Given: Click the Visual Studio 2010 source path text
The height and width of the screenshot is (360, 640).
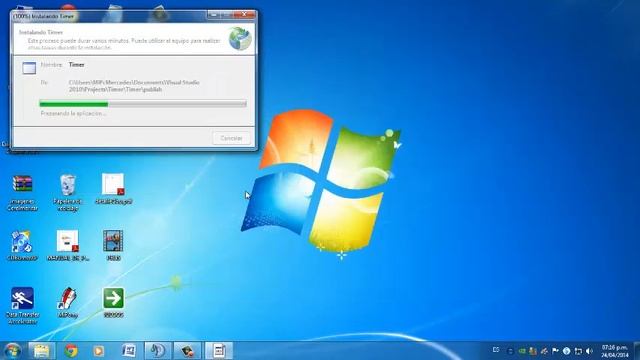Looking at the screenshot, I should coord(134,86).
